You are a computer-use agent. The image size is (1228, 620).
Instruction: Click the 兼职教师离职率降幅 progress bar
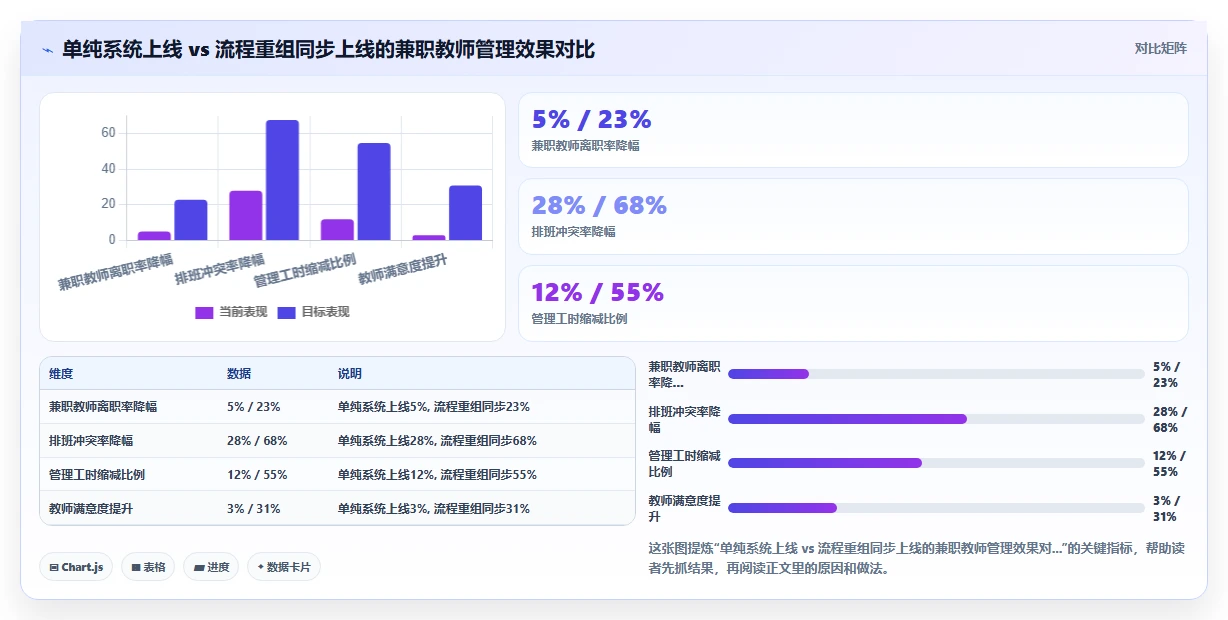(x=936, y=374)
